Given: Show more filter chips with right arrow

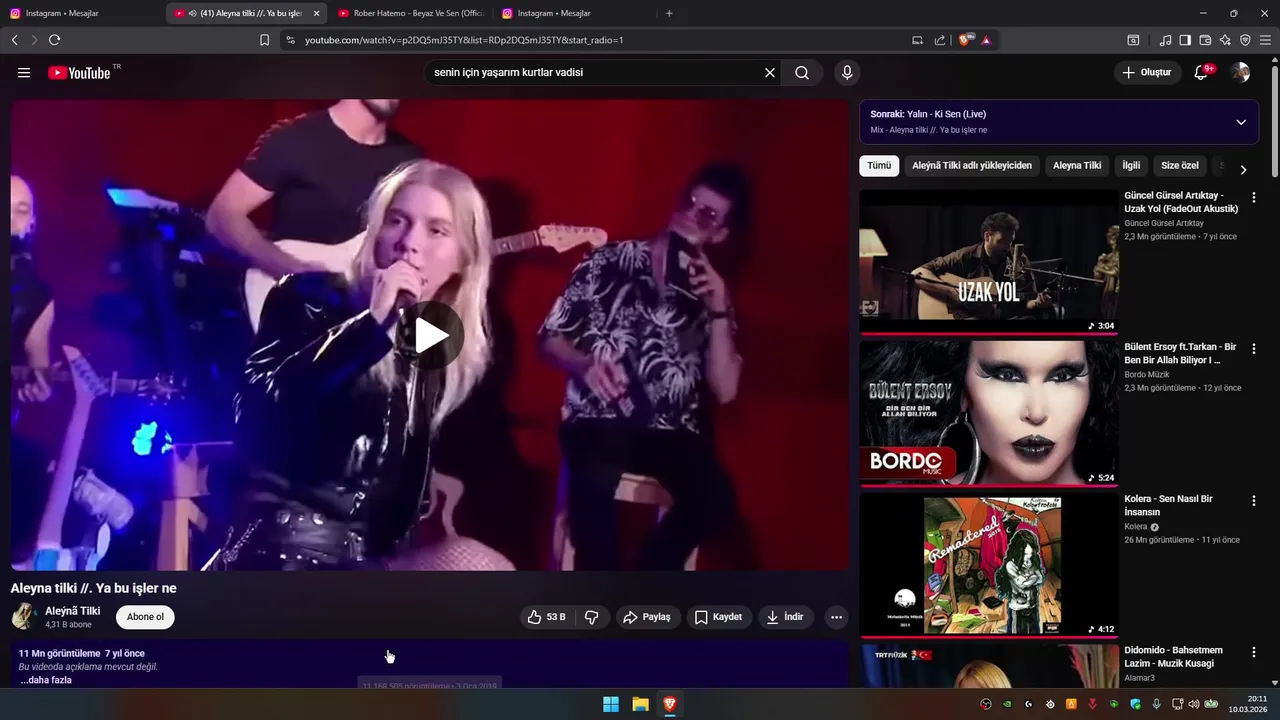Looking at the screenshot, I should pos(1243,170).
